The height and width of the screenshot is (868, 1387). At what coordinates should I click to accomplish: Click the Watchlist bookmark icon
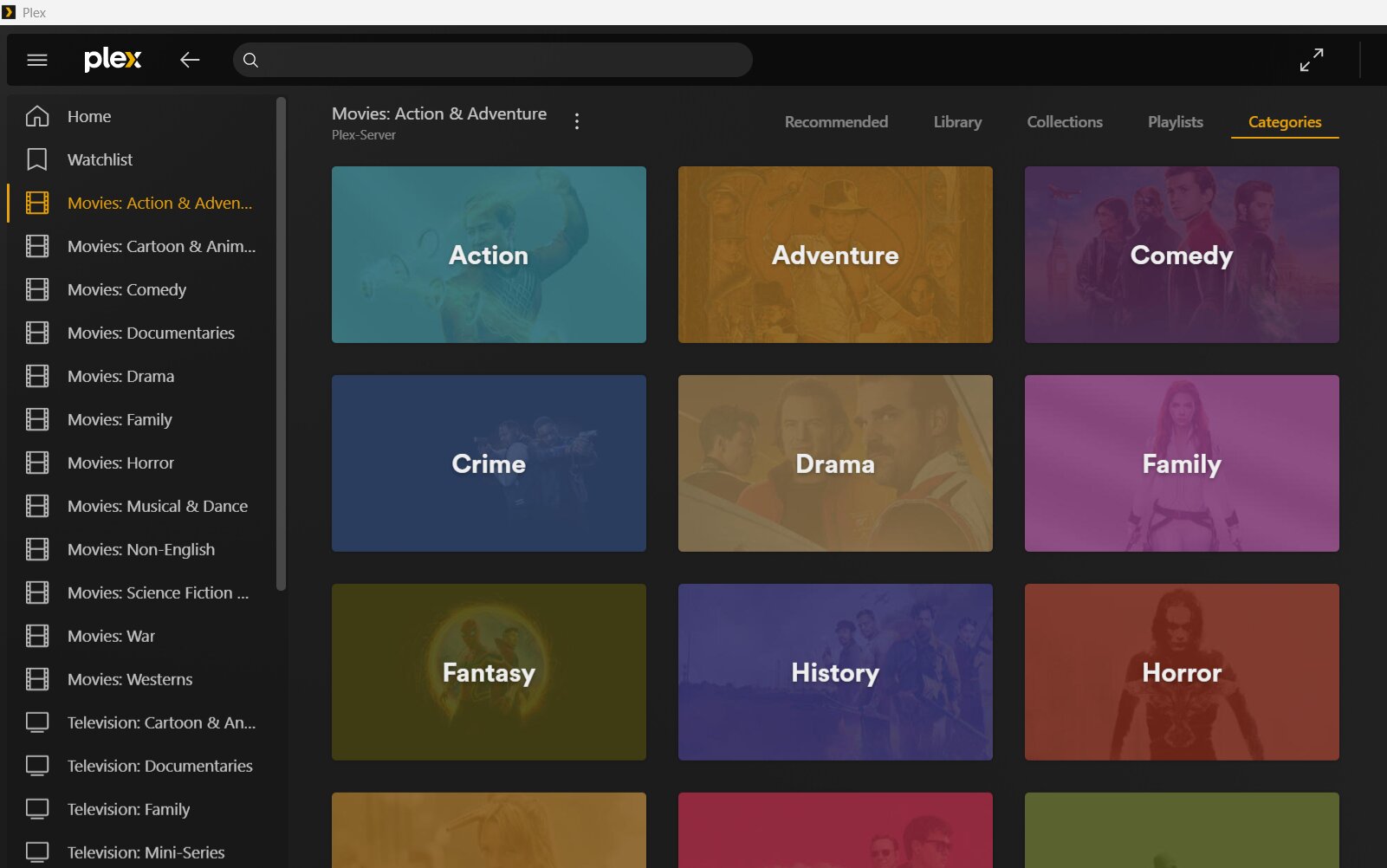37,159
